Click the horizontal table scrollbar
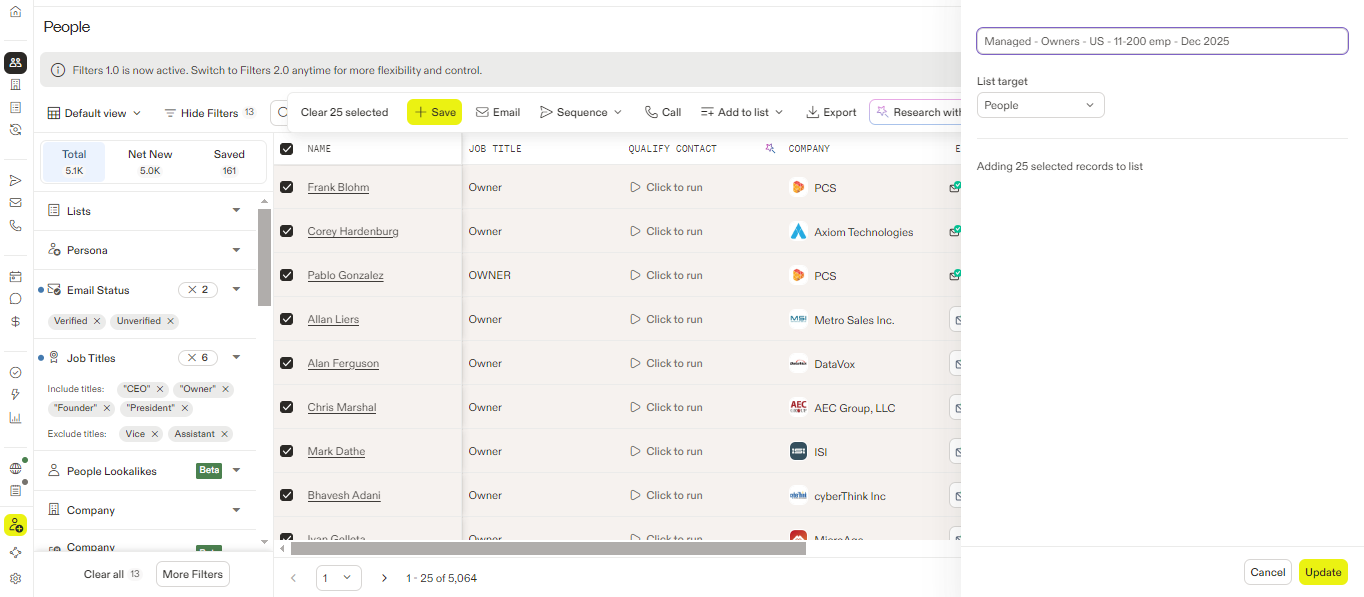This screenshot has width=1364, height=597. (547, 548)
